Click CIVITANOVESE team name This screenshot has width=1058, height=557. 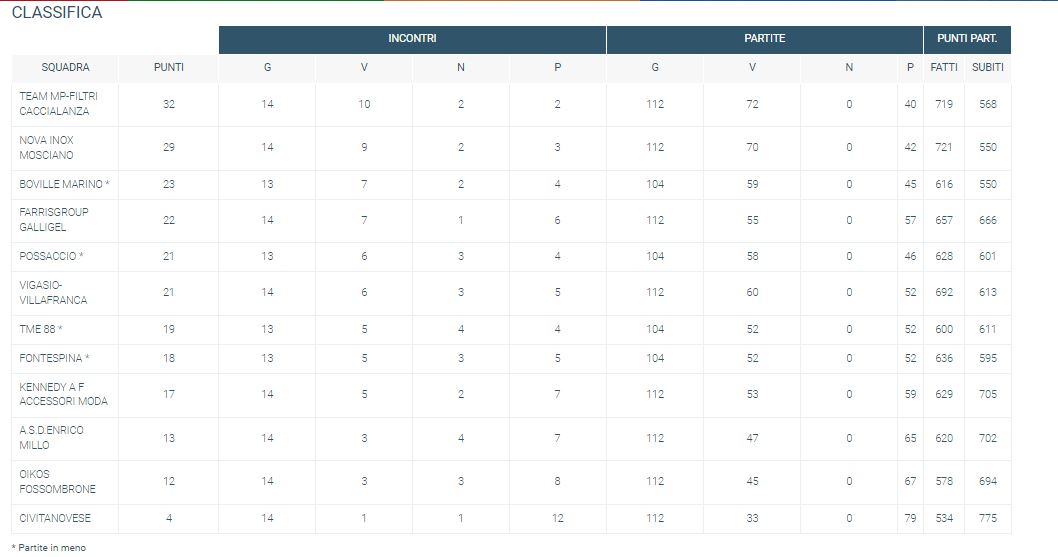(x=55, y=519)
